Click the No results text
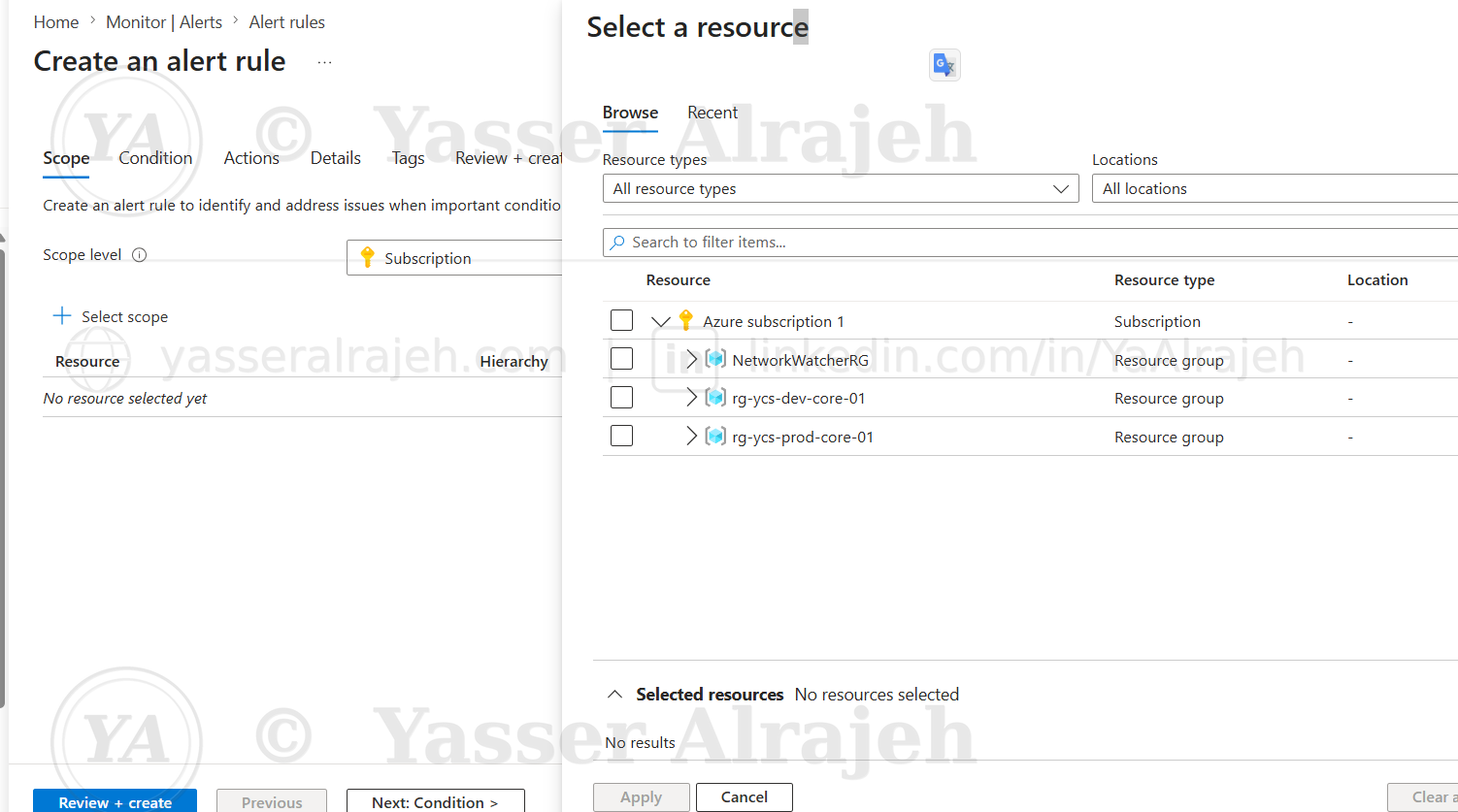The height and width of the screenshot is (812, 1458). (x=640, y=743)
